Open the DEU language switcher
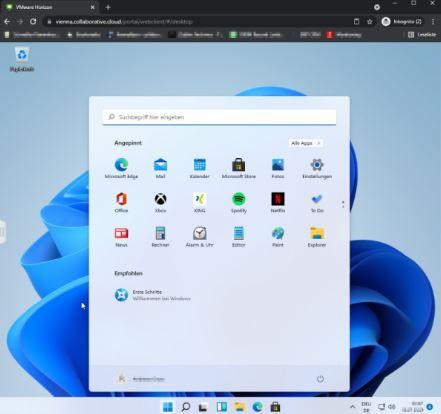 [x=366, y=407]
